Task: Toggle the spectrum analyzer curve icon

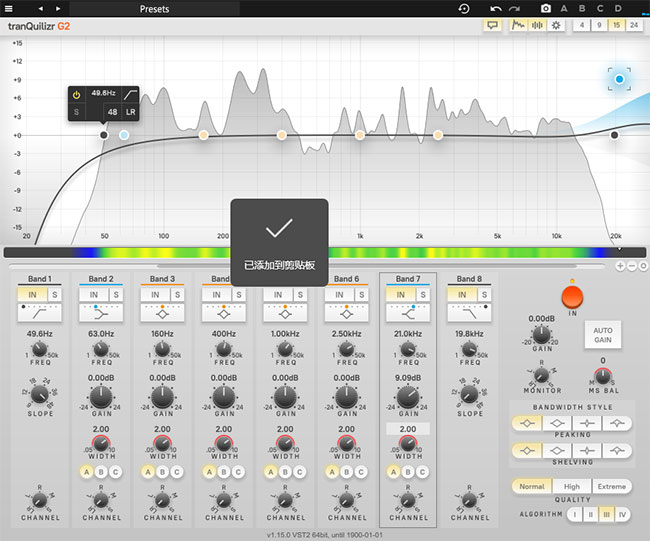Action: point(518,25)
